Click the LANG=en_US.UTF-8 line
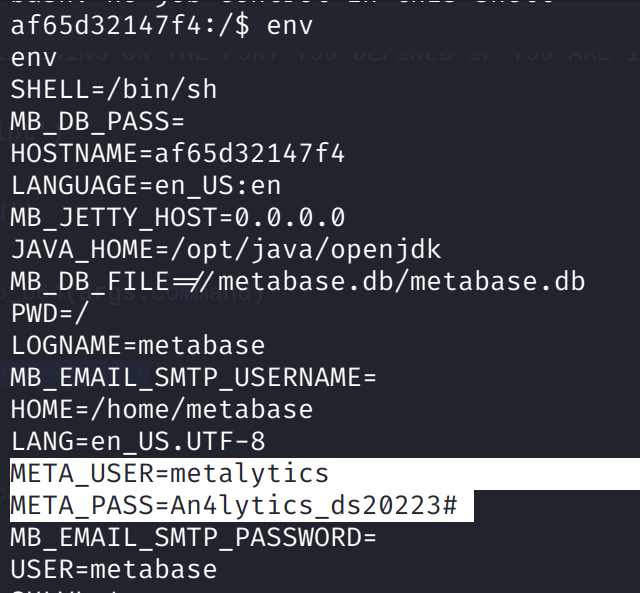Screen dimensions: 640x593 [x=137, y=441]
